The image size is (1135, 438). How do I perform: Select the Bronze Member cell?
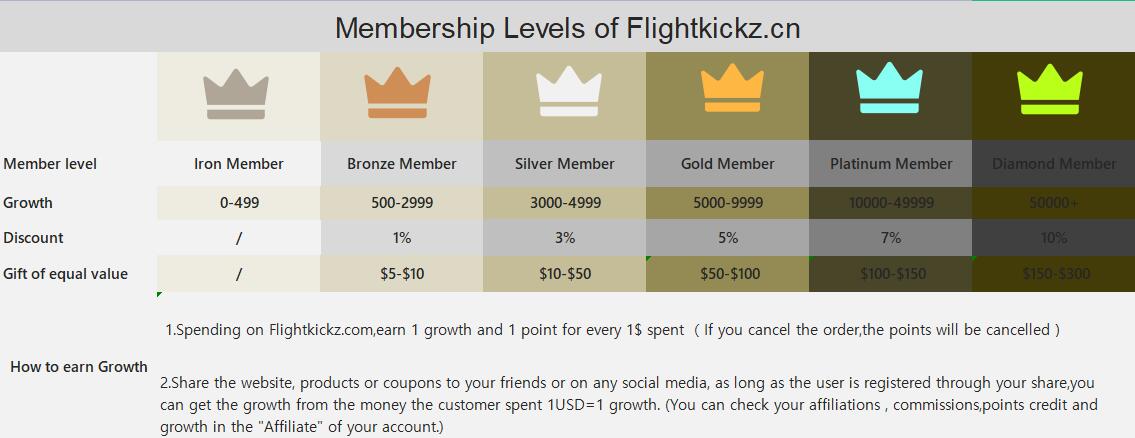click(x=402, y=164)
